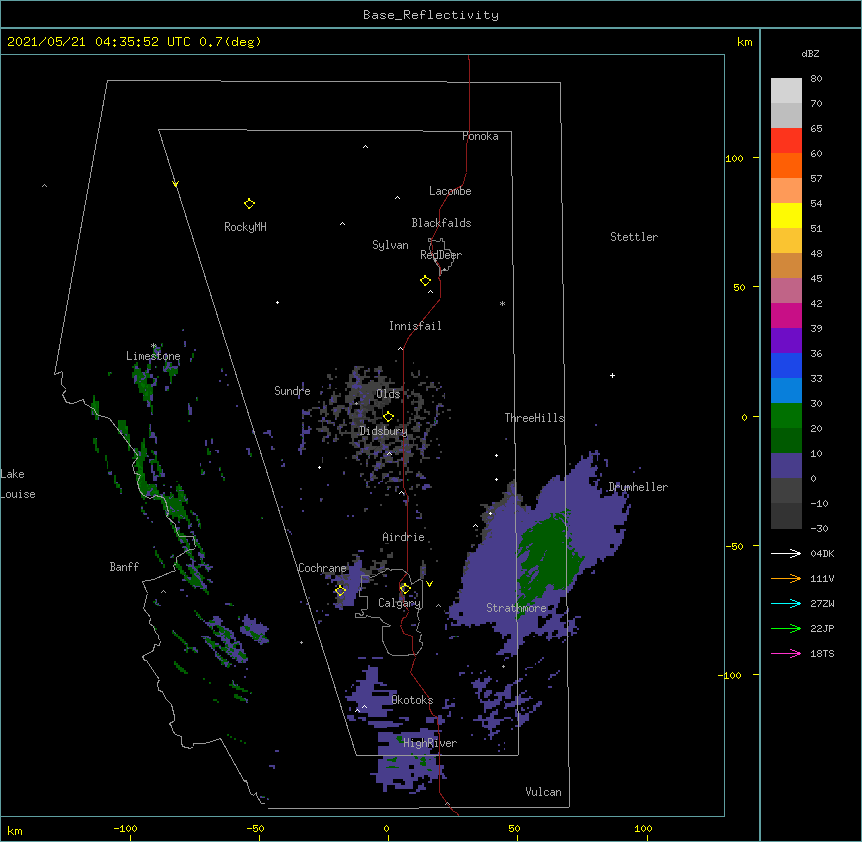This screenshot has height=842, width=862.
Task: Click the Louise label at left edge
Action: coord(18,494)
